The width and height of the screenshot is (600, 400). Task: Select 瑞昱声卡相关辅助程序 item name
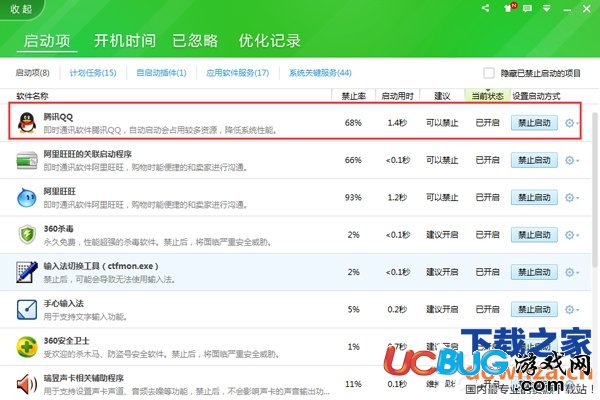click(x=83, y=378)
